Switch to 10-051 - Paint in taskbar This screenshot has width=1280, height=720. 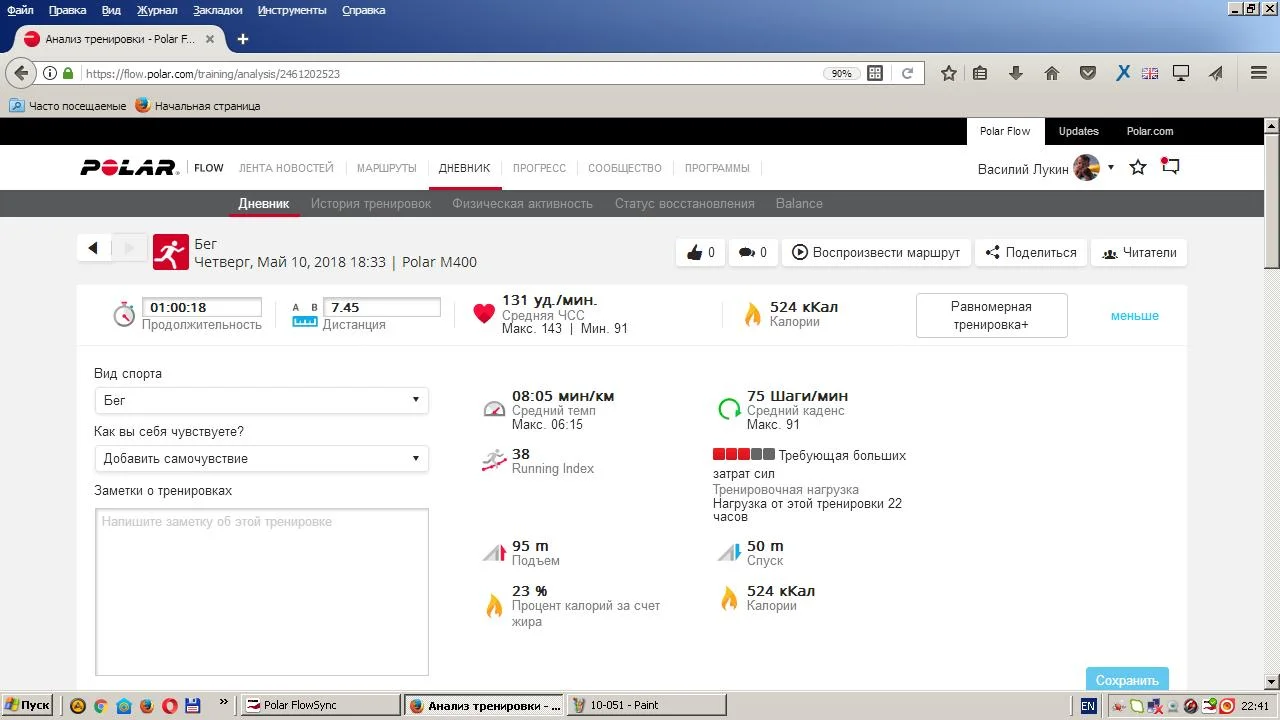click(x=647, y=705)
